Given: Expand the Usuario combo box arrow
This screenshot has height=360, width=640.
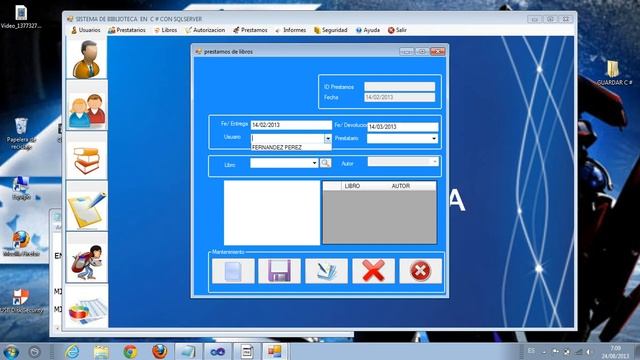Looking at the screenshot, I should click(328, 139).
